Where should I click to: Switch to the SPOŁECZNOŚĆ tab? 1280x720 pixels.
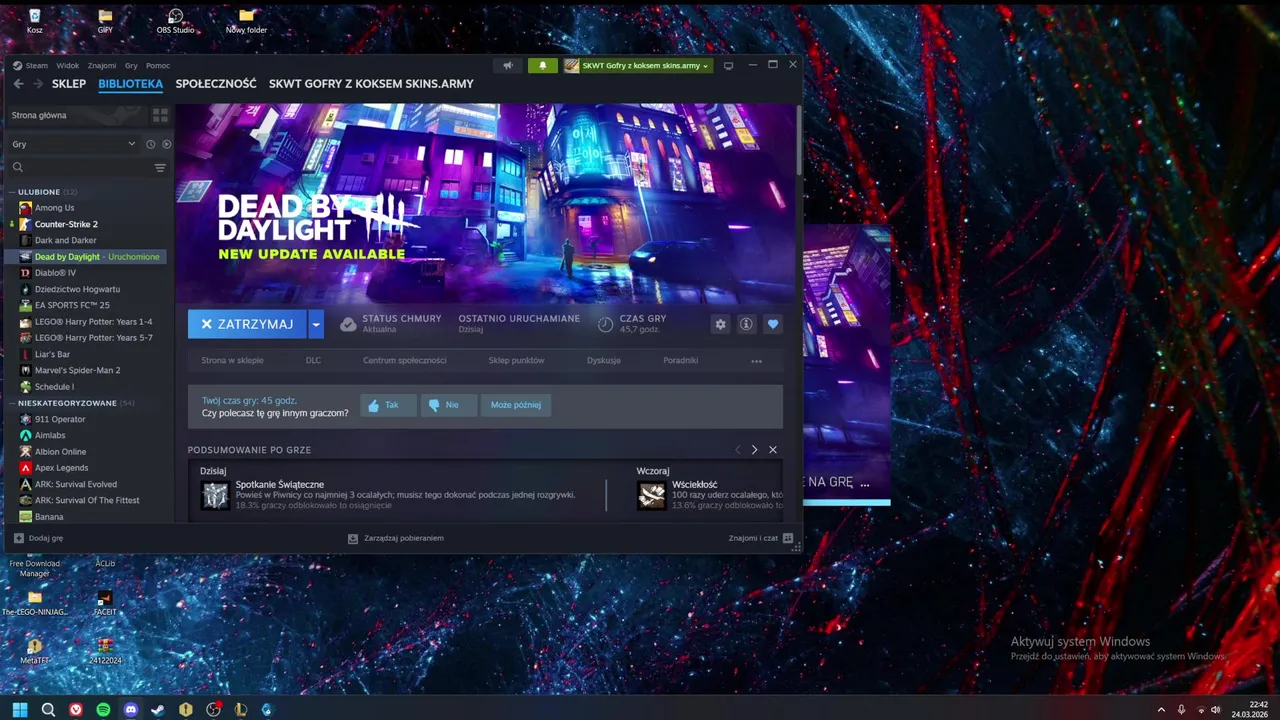[216, 84]
